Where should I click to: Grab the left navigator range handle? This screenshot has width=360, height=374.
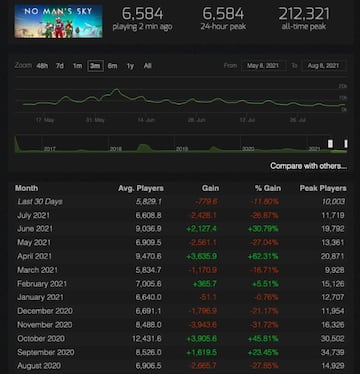(x=330, y=144)
